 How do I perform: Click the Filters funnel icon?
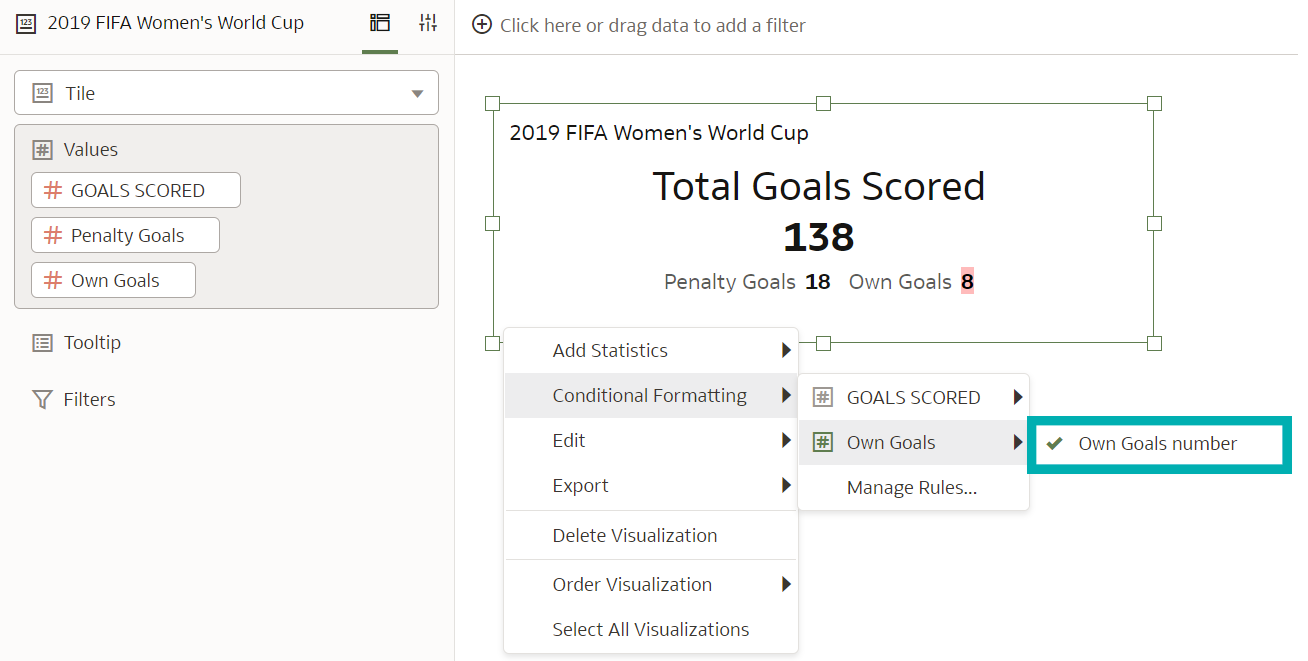click(x=42, y=400)
